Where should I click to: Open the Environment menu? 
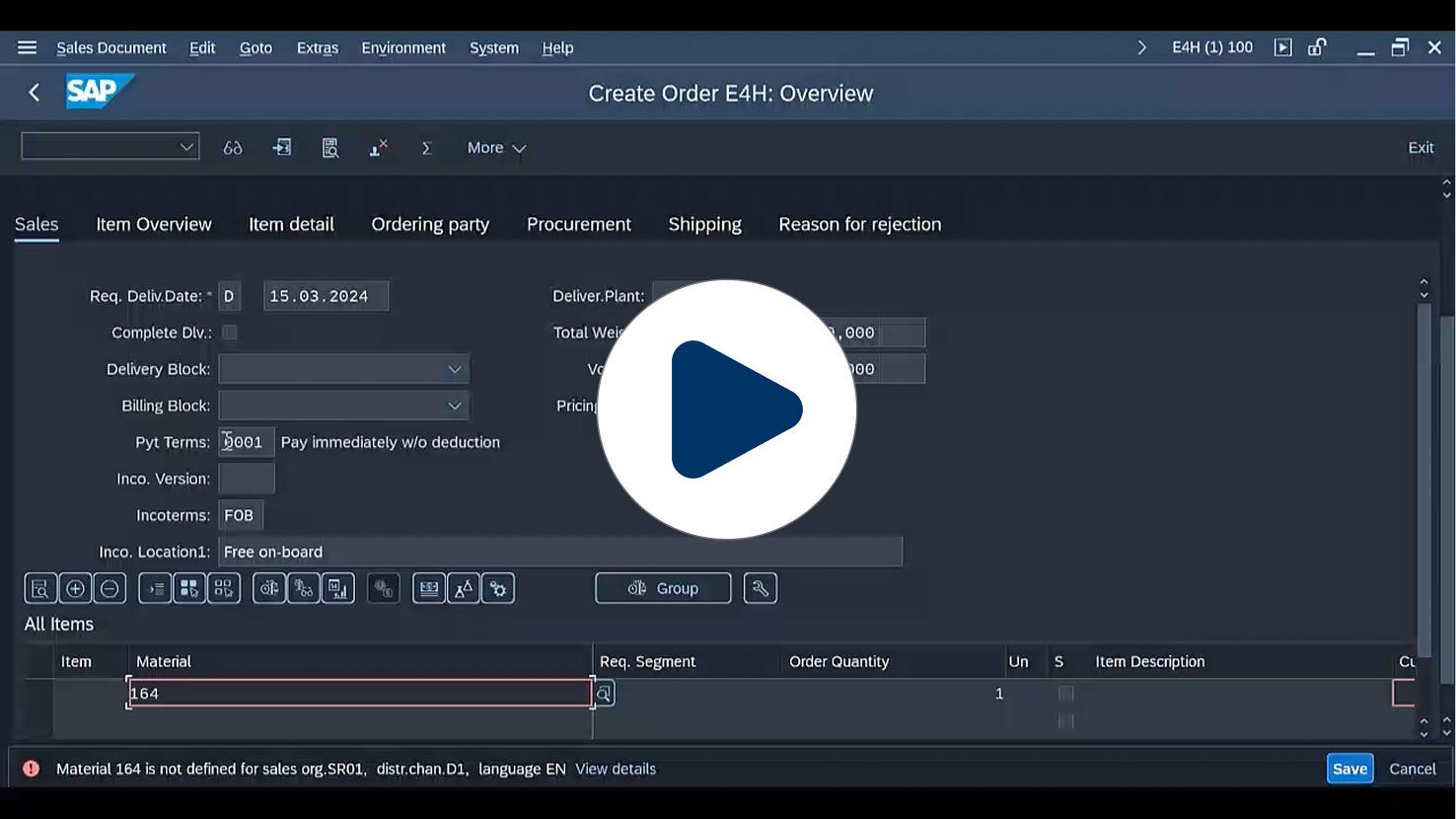coord(403,47)
